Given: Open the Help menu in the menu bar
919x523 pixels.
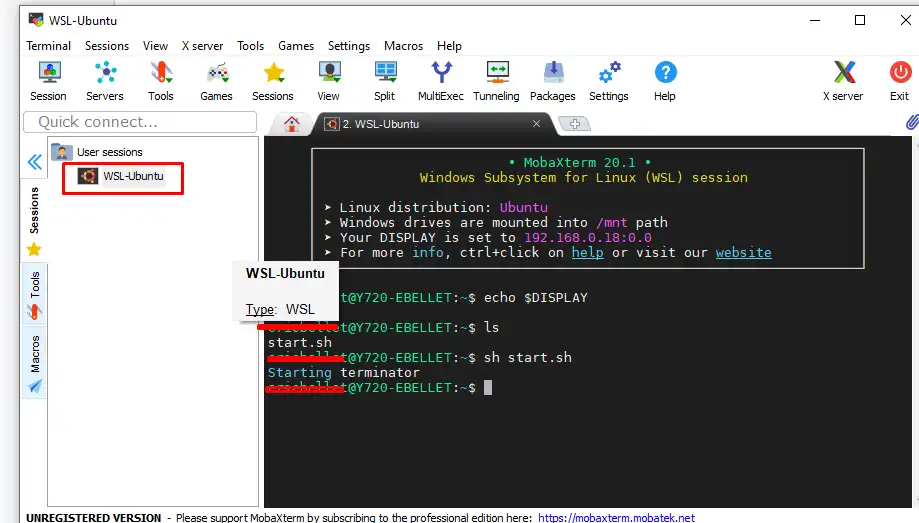Looking at the screenshot, I should 449,46.
